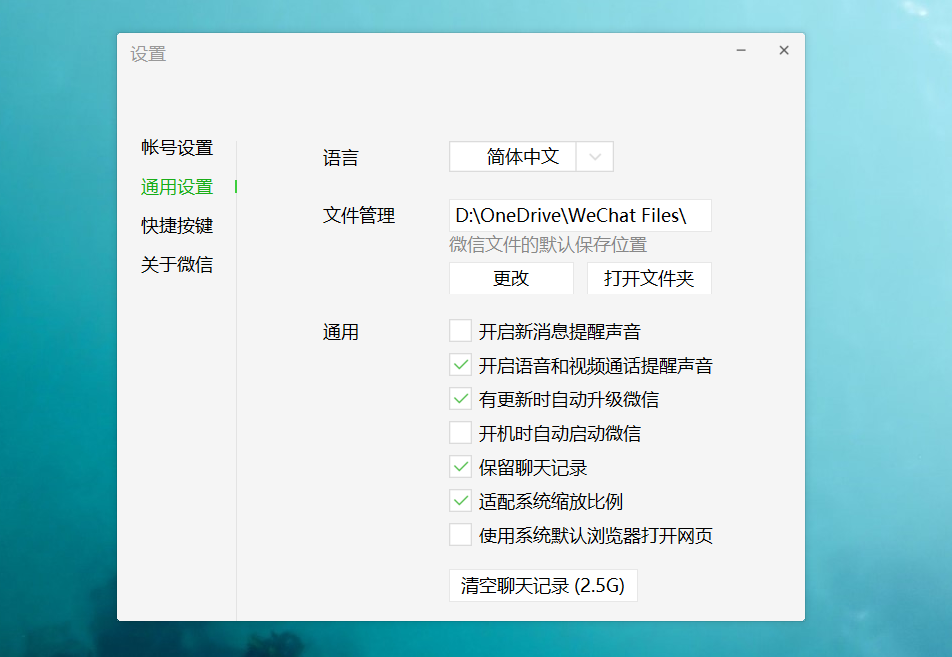Go to 快捷按键 settings
Image resolution: width=952 pixels, height=657 pixels.
[x=177, y=226]
